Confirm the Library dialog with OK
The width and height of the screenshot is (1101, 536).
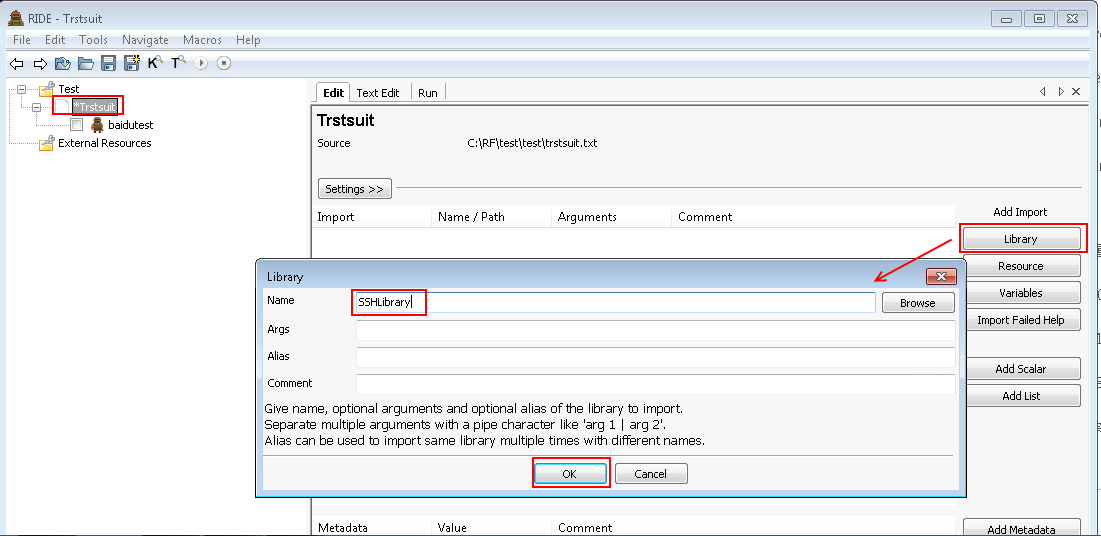[569, 474]
